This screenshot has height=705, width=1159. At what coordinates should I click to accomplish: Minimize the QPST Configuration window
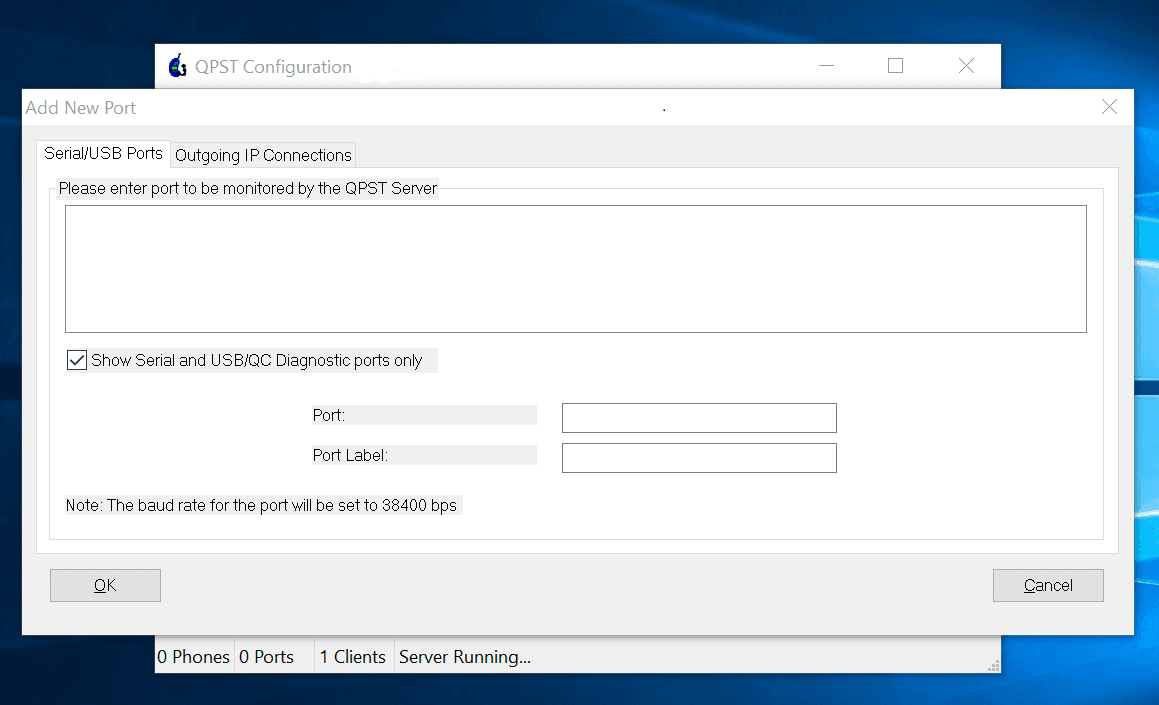click(x=826, y=66)
